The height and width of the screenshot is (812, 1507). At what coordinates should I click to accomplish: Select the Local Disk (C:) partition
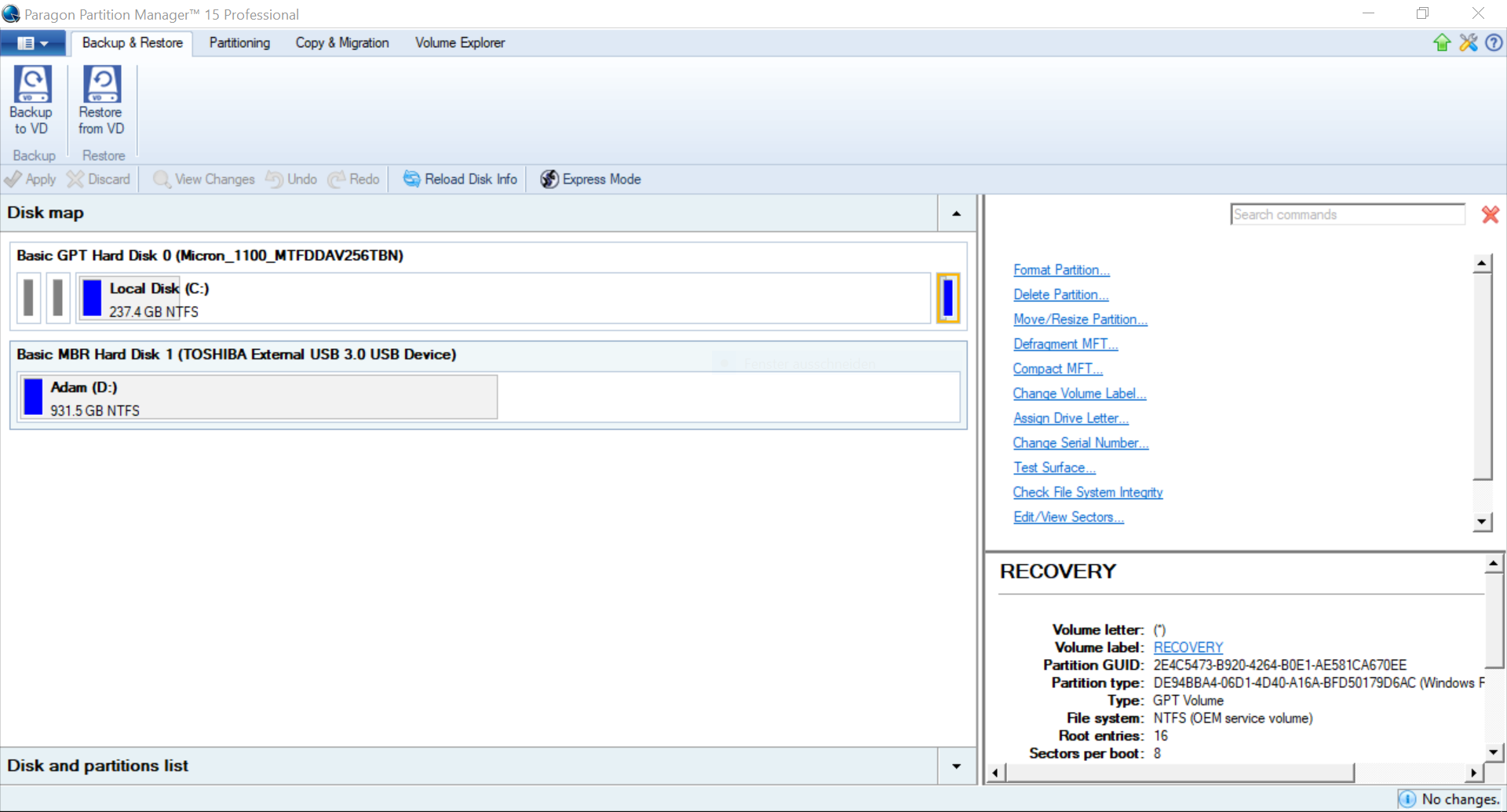coord(503,298)
